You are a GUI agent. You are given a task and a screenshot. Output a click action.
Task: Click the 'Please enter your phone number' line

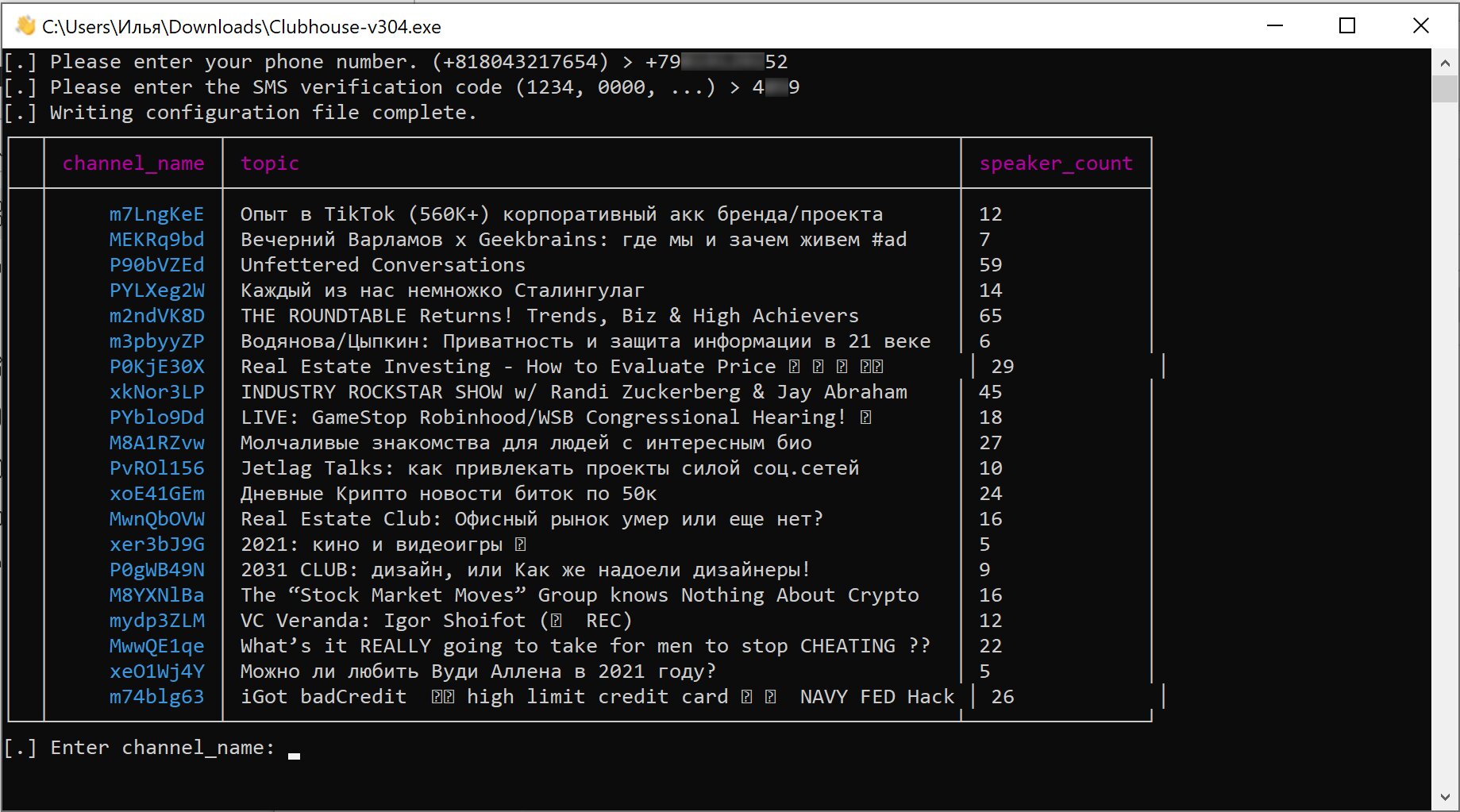point(395,62)
